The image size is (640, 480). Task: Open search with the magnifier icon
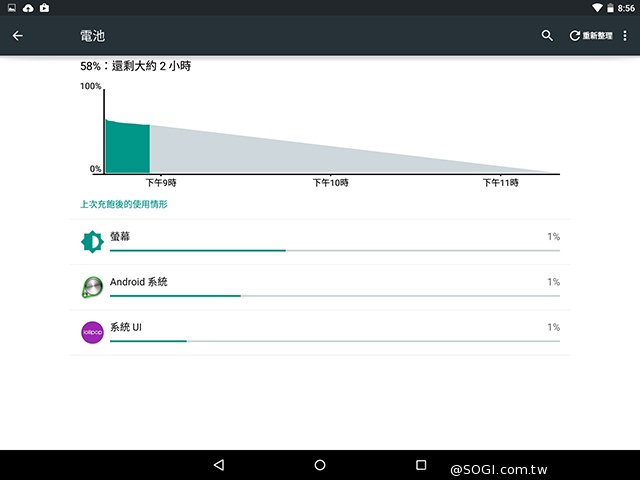coord(547,36)
